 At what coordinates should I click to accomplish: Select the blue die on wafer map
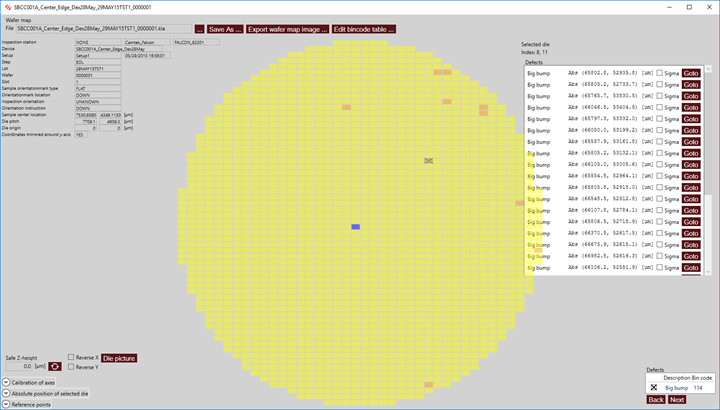(x=355, y=227)
